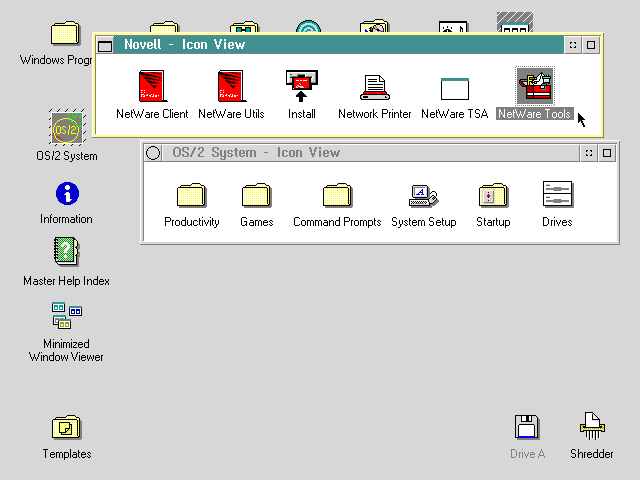Select the Shredder icon
The width and height of the screenshot is (640, 480).
click(592, 426)
